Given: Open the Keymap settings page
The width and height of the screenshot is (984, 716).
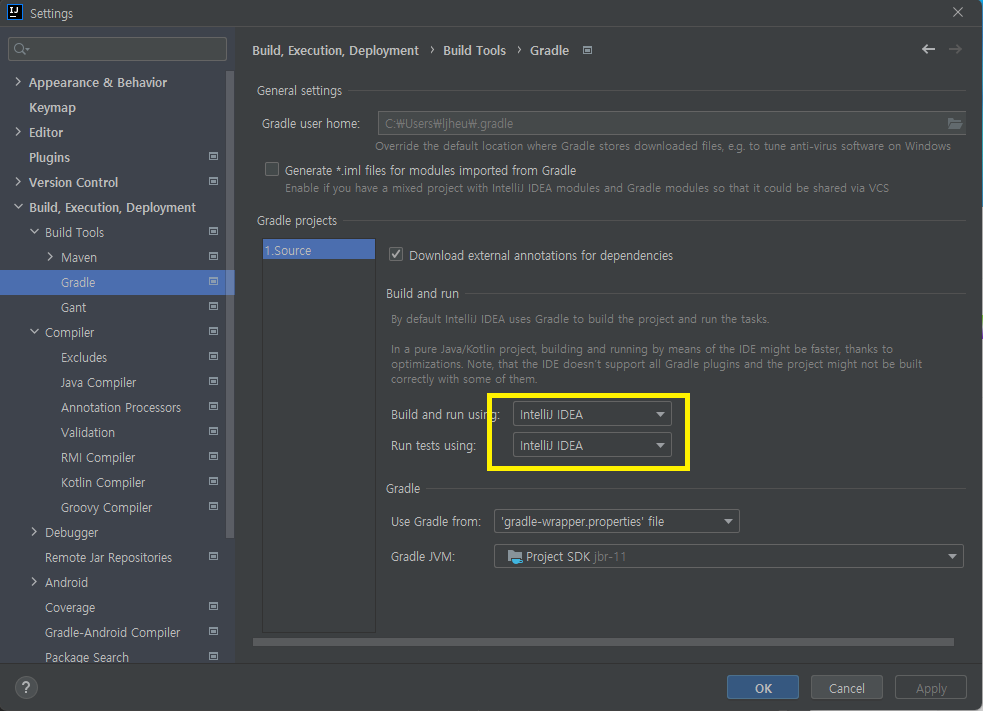Looking at the screenshot, I should [x=52, y=107].
